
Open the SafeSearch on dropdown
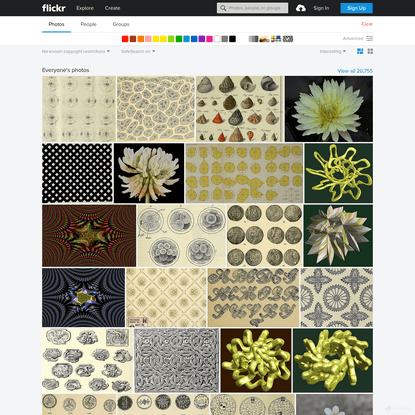pos(138,51)
